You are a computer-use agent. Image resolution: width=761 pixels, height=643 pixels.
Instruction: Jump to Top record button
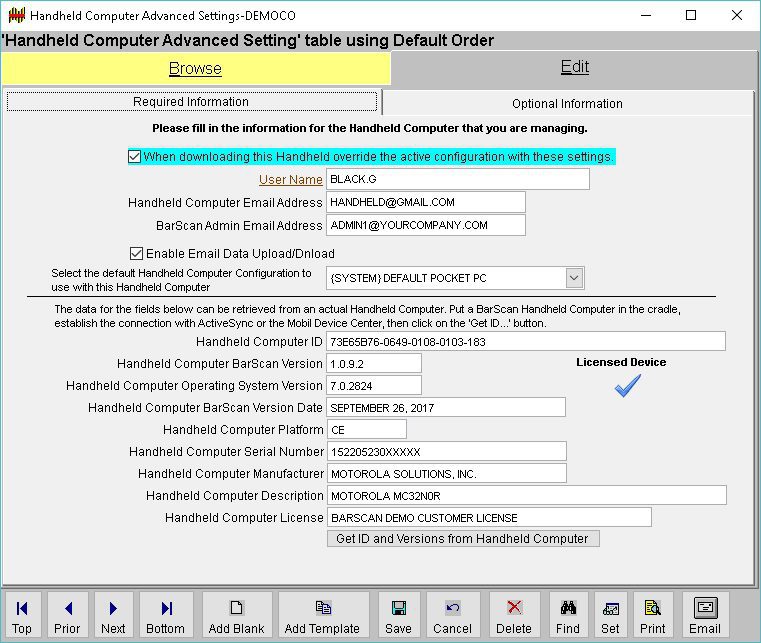(22, 615)
